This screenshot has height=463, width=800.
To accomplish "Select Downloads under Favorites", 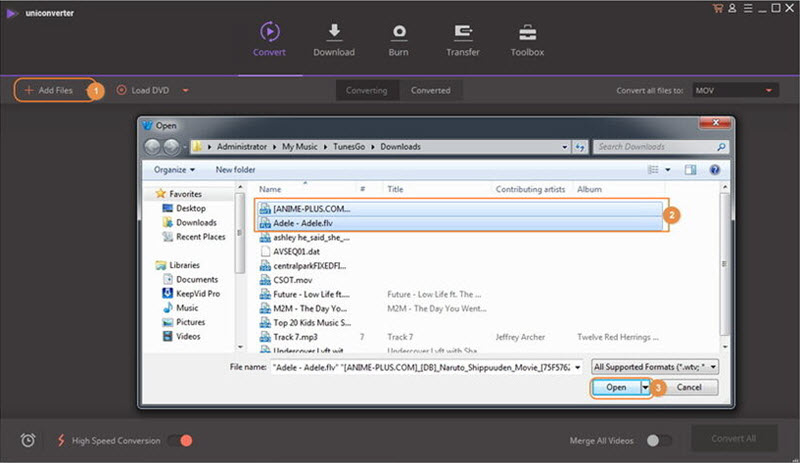I will tap(190, 223).
